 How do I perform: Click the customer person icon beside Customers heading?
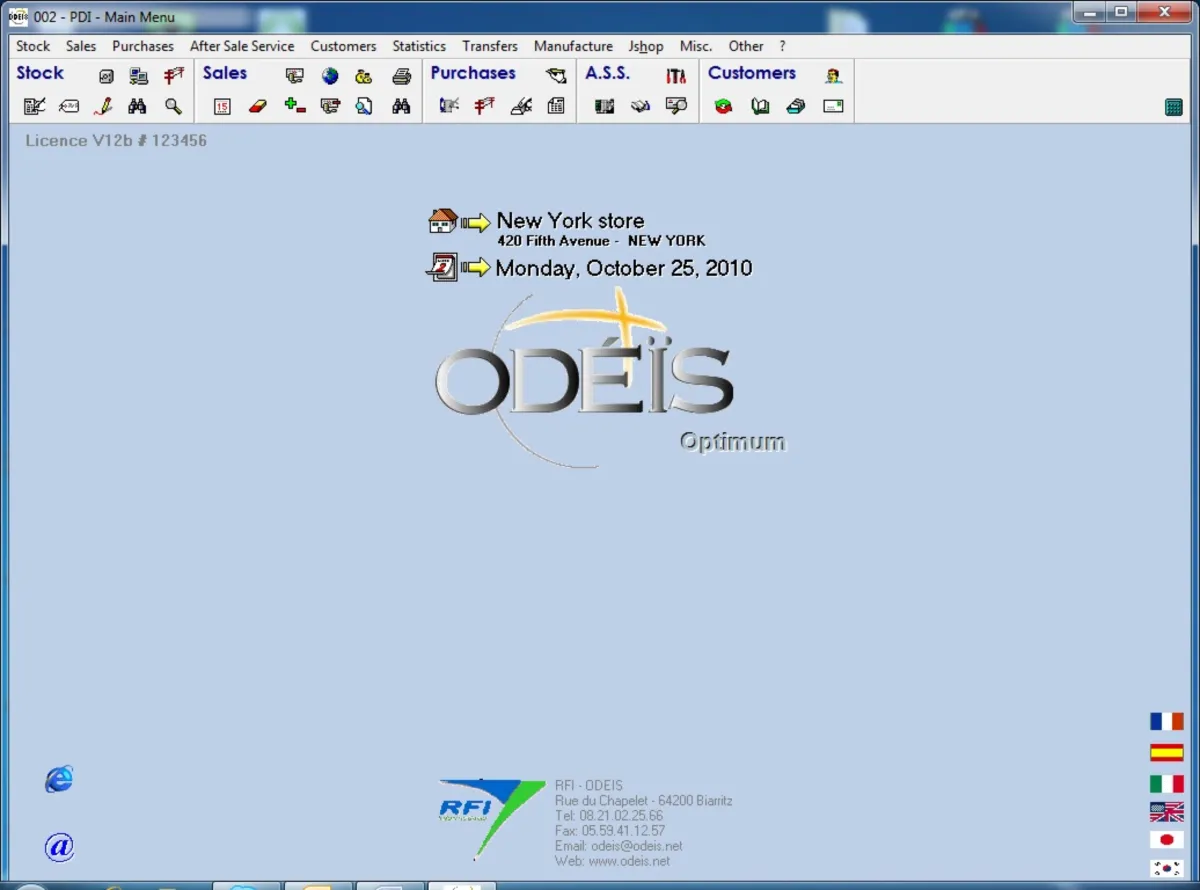pyautogui.click(x=833, y=76)
